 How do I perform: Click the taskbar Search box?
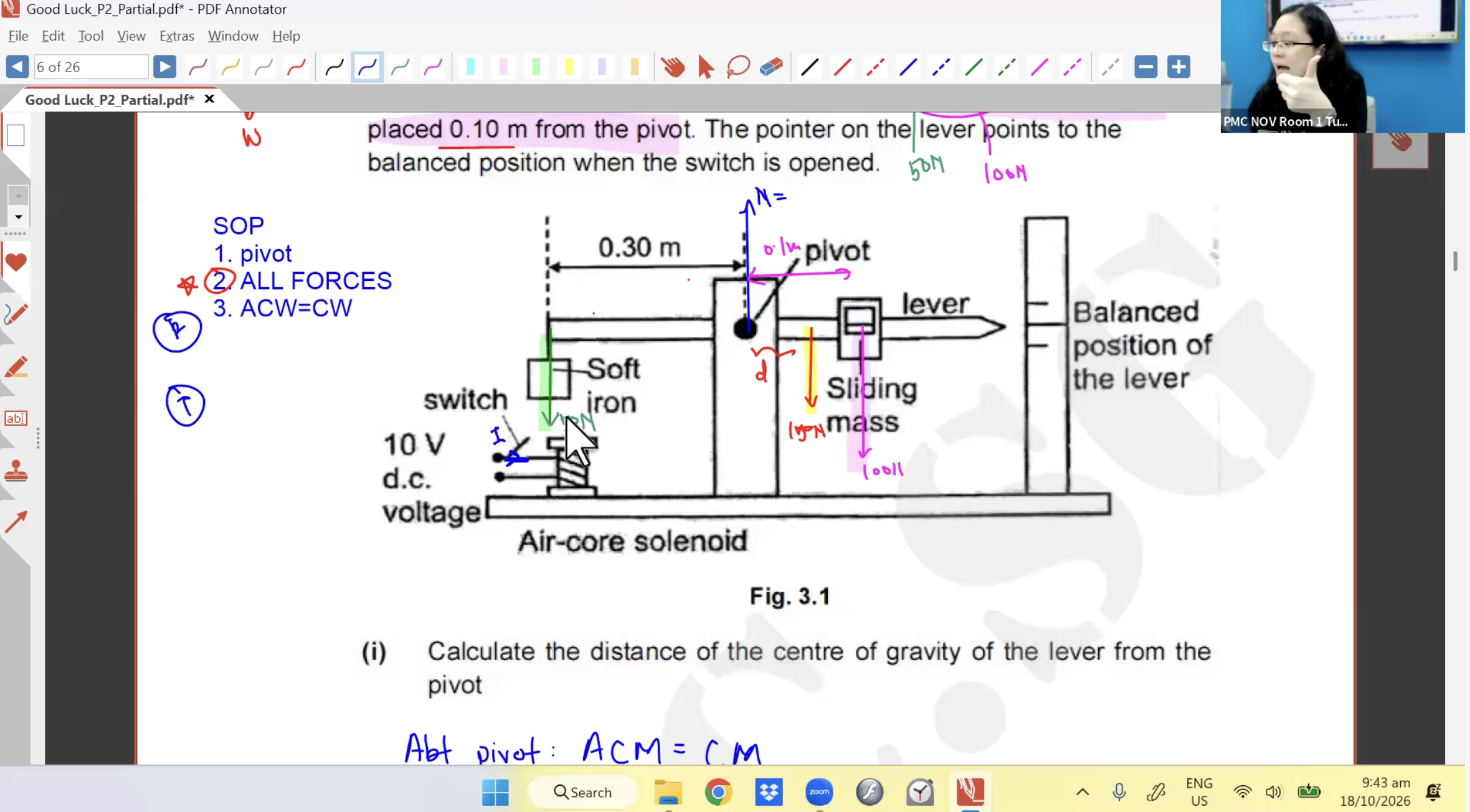pos(583,792)
